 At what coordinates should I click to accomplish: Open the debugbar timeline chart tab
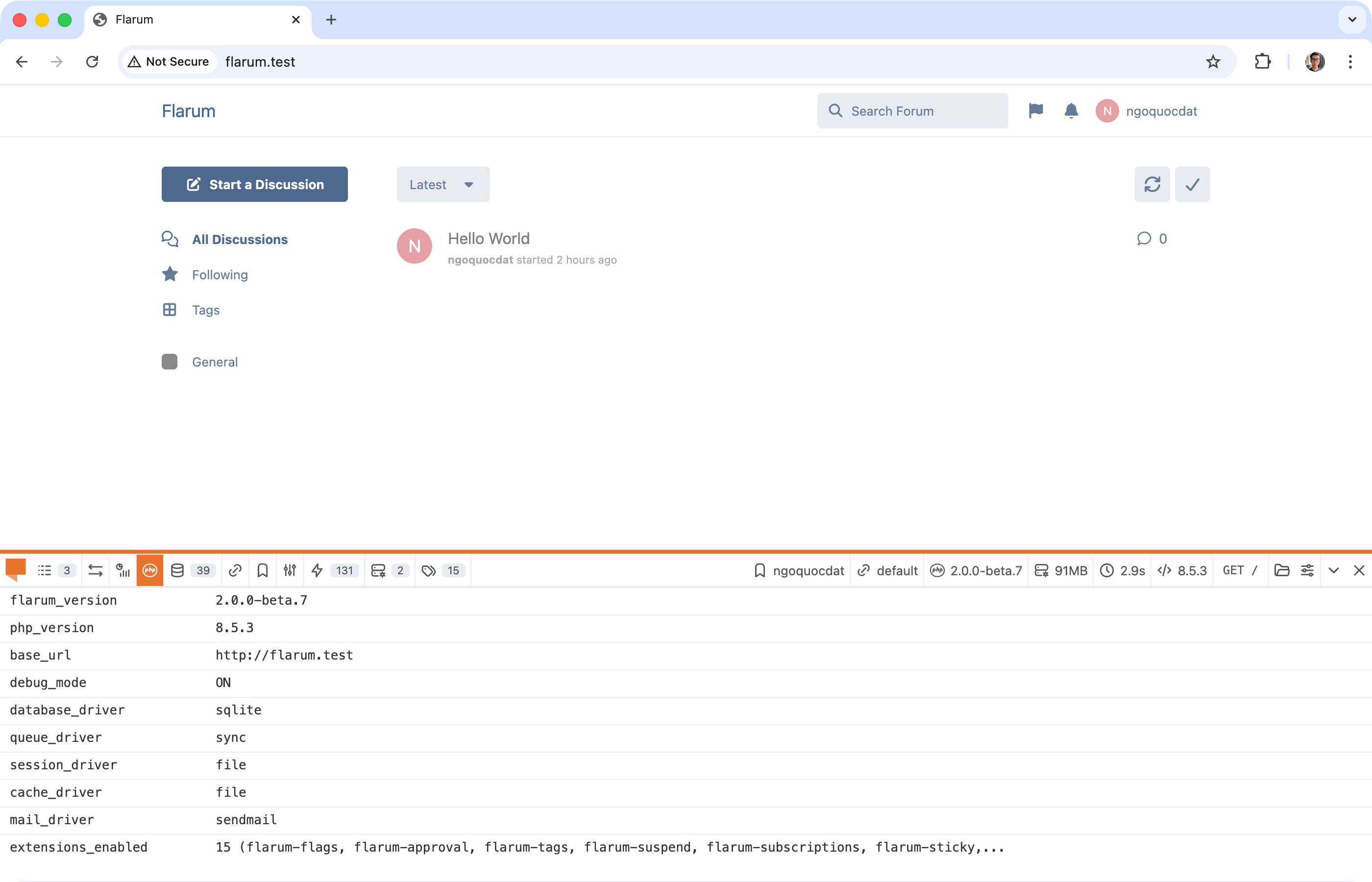[122, 570]
